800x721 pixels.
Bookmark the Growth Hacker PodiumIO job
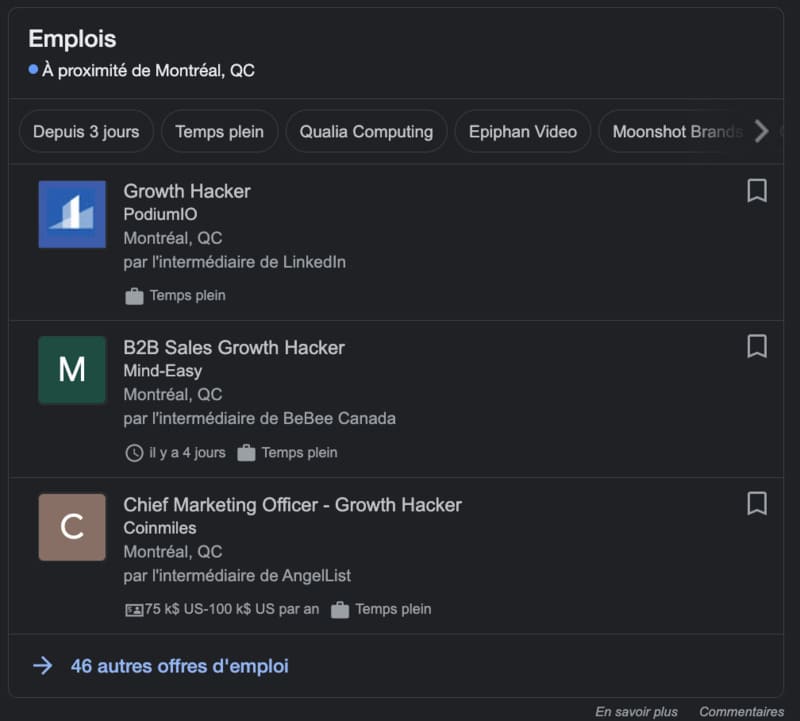757,191
